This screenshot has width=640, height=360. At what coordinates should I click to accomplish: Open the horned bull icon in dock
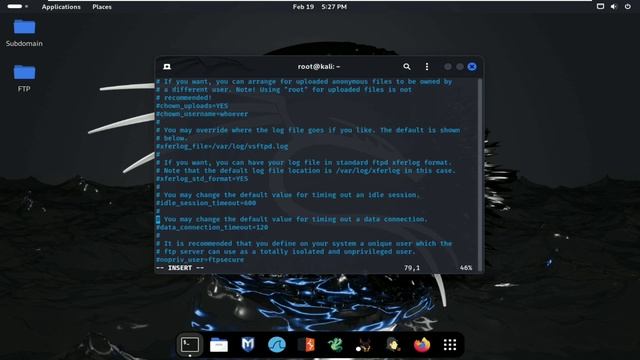(363, 345)
